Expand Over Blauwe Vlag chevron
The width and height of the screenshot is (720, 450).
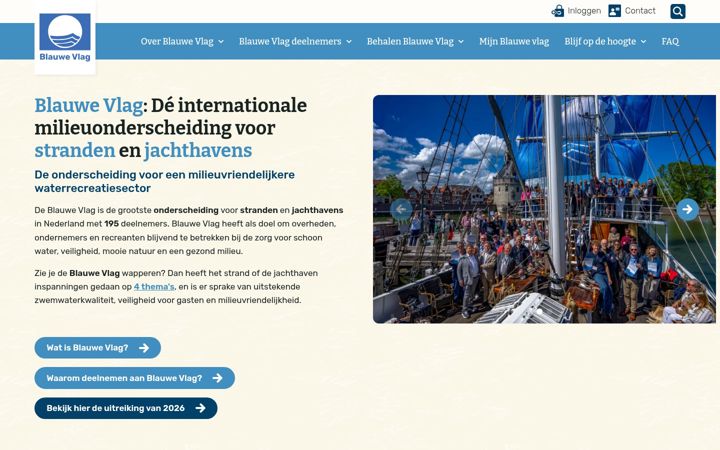tap(221, 42)
